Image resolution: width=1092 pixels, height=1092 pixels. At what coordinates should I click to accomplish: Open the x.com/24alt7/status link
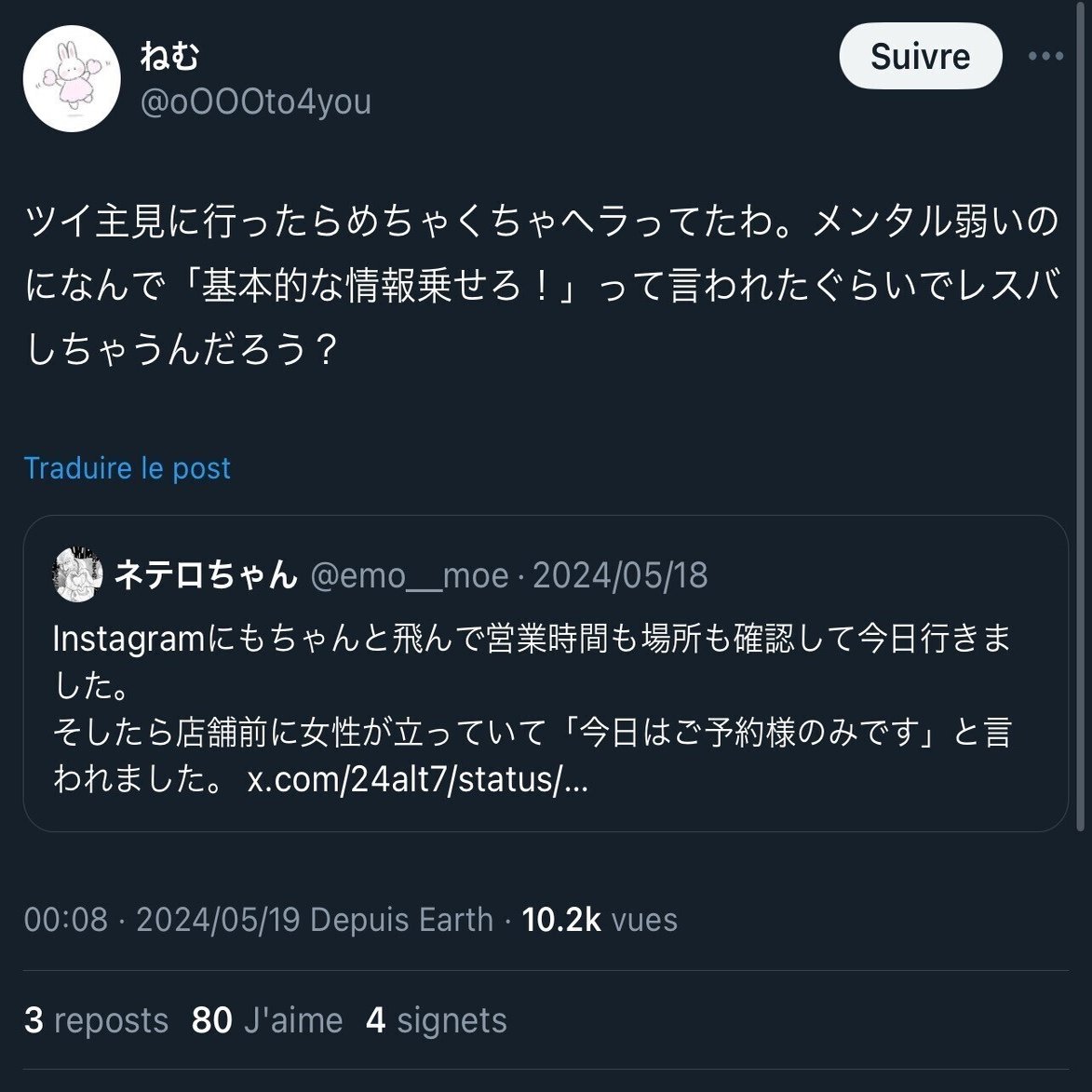[418, 779]
